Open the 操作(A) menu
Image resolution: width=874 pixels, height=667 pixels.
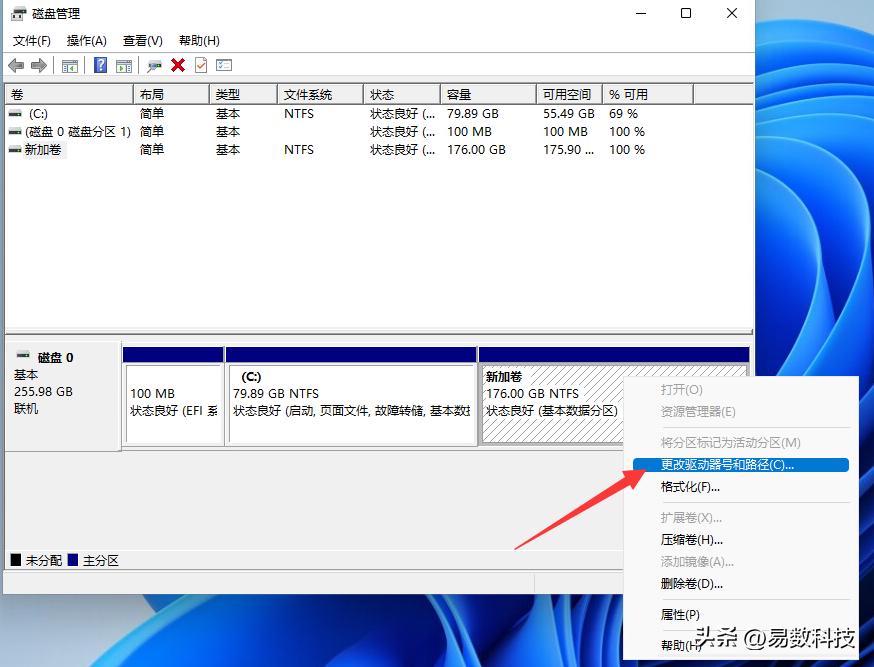(x=86, y=41)
